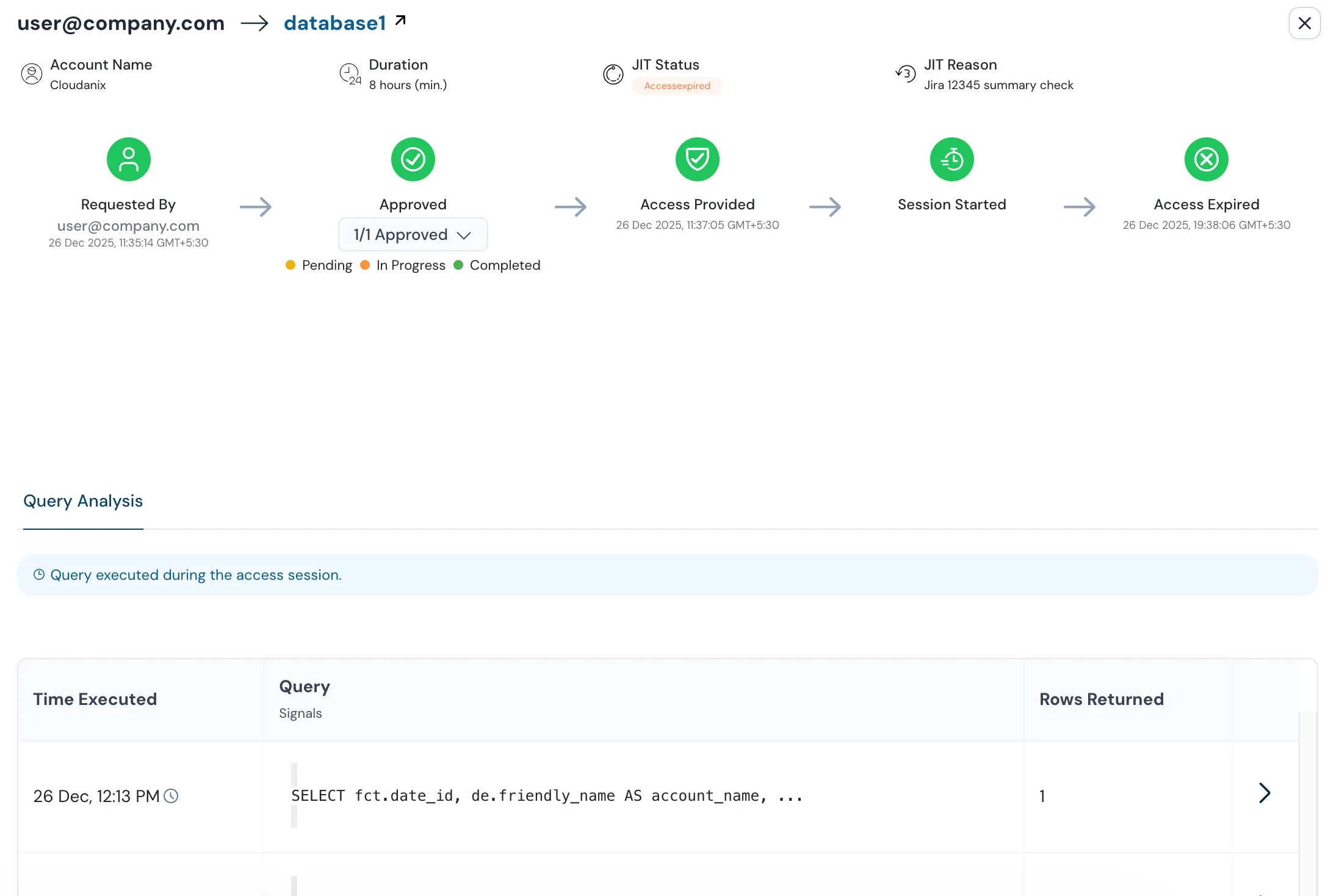Click the Session Started stopwatch icon
The image size is (1328, 896).
pos(951,159)
